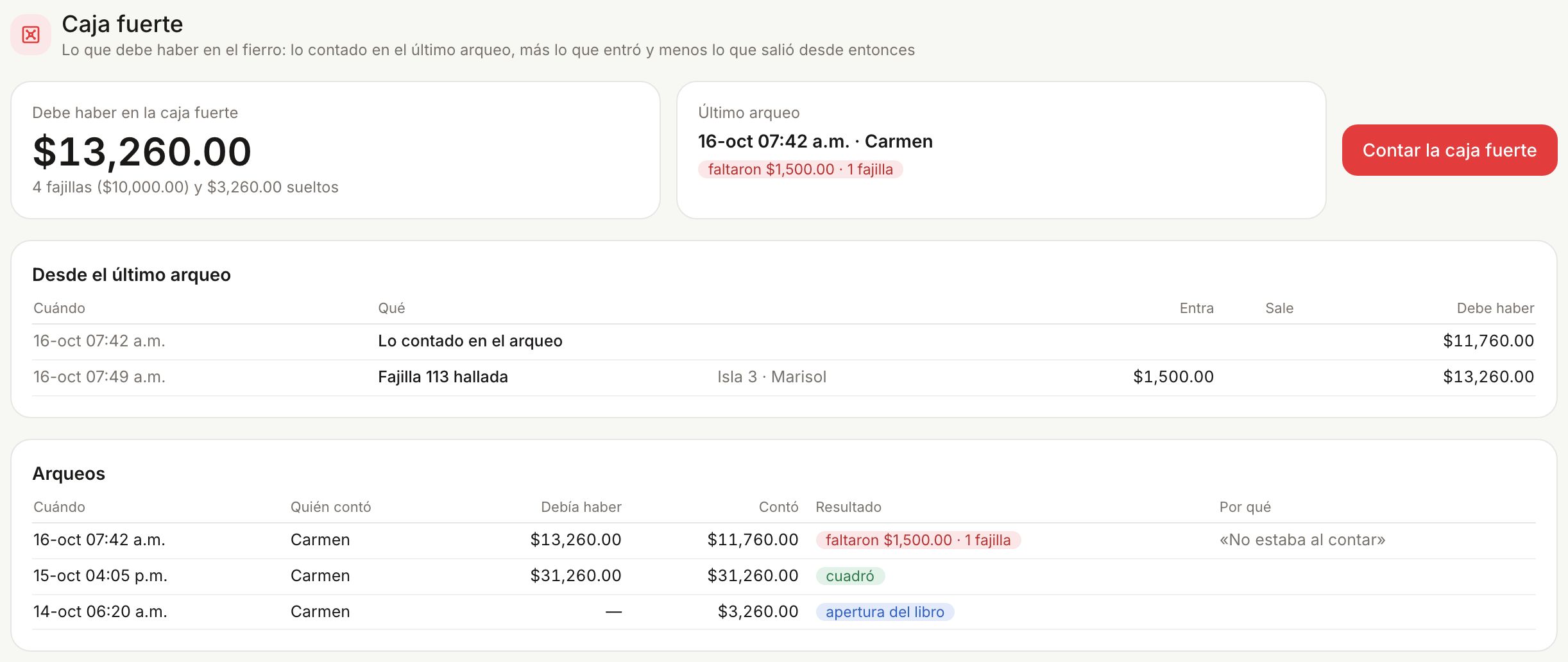Click the 'Quién contó' column header
This screenshot has height=662, width=1568.
pos(331,507)
